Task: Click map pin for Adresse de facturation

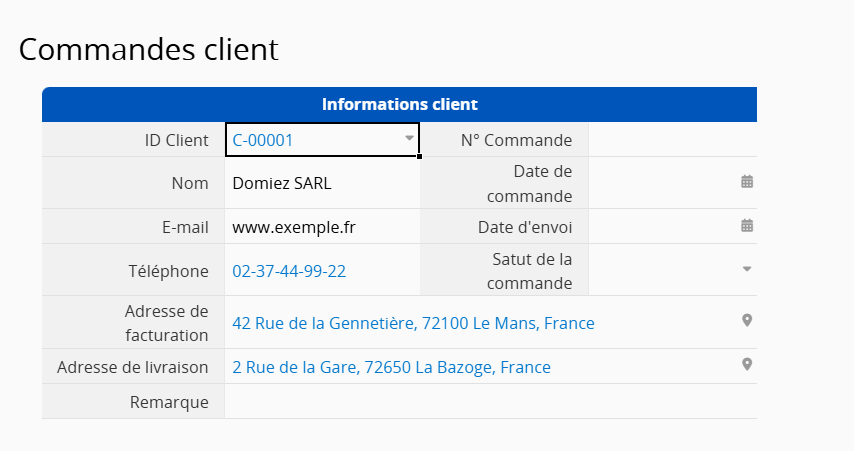Action: [746, 321]
